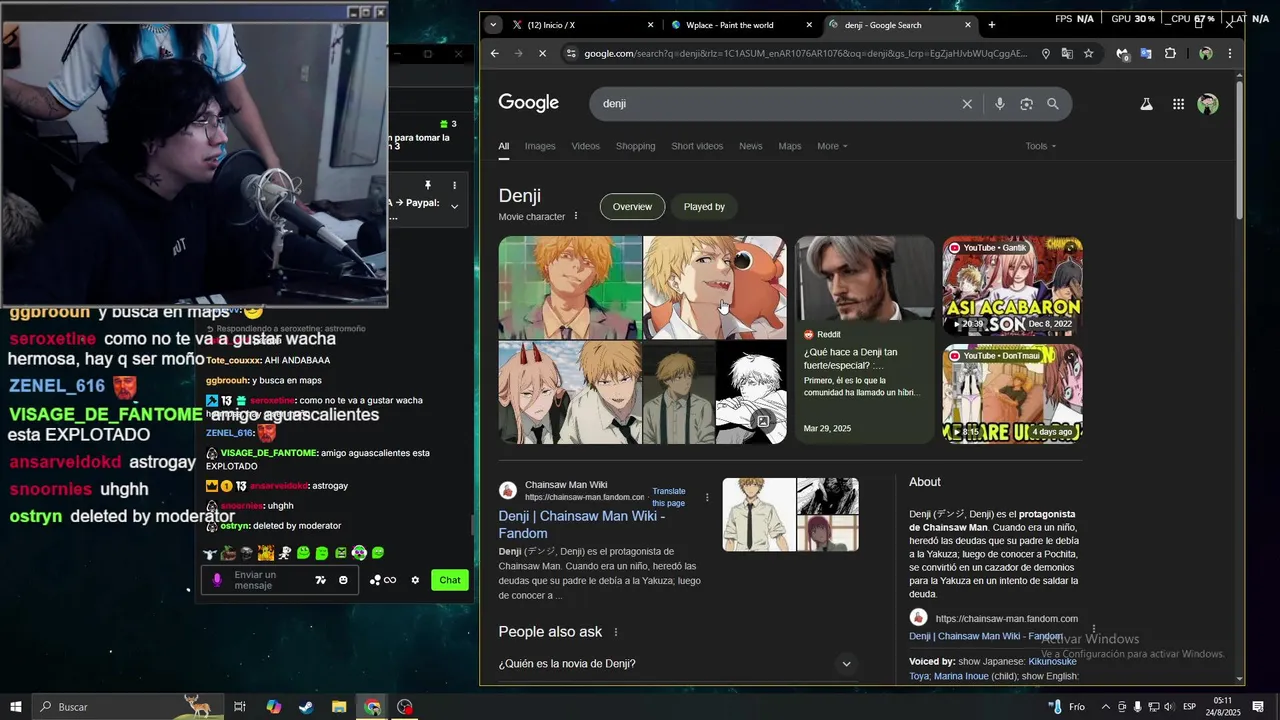Open the Google account avatar
Viewport: 1280px width, 720px height.
[1208, 104]
